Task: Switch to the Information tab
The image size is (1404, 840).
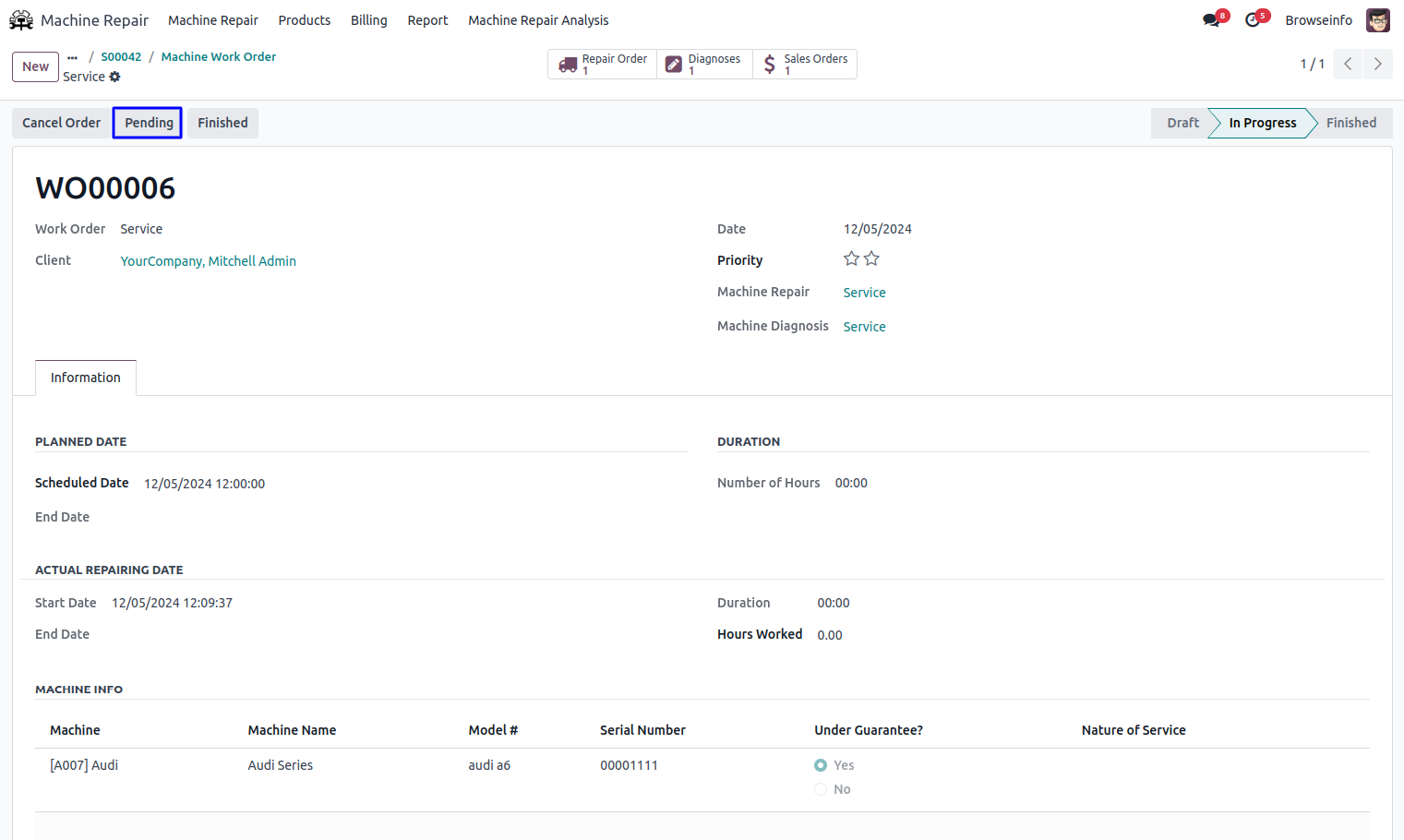Action: pos(86,378)
